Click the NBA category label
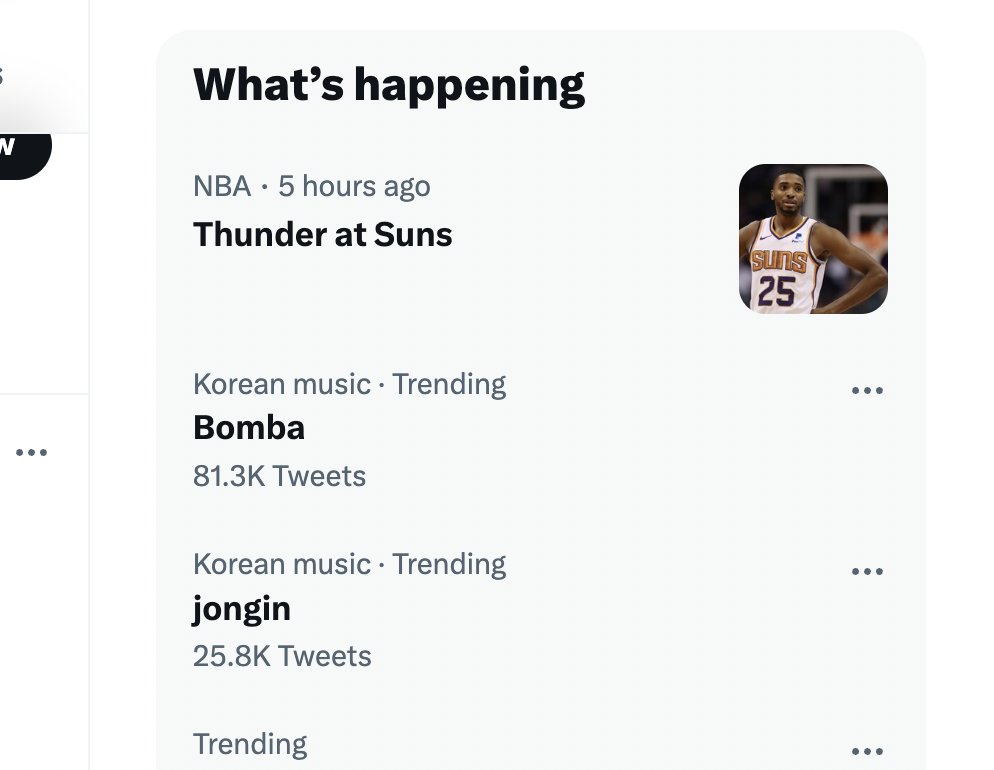 pos(222,186)
